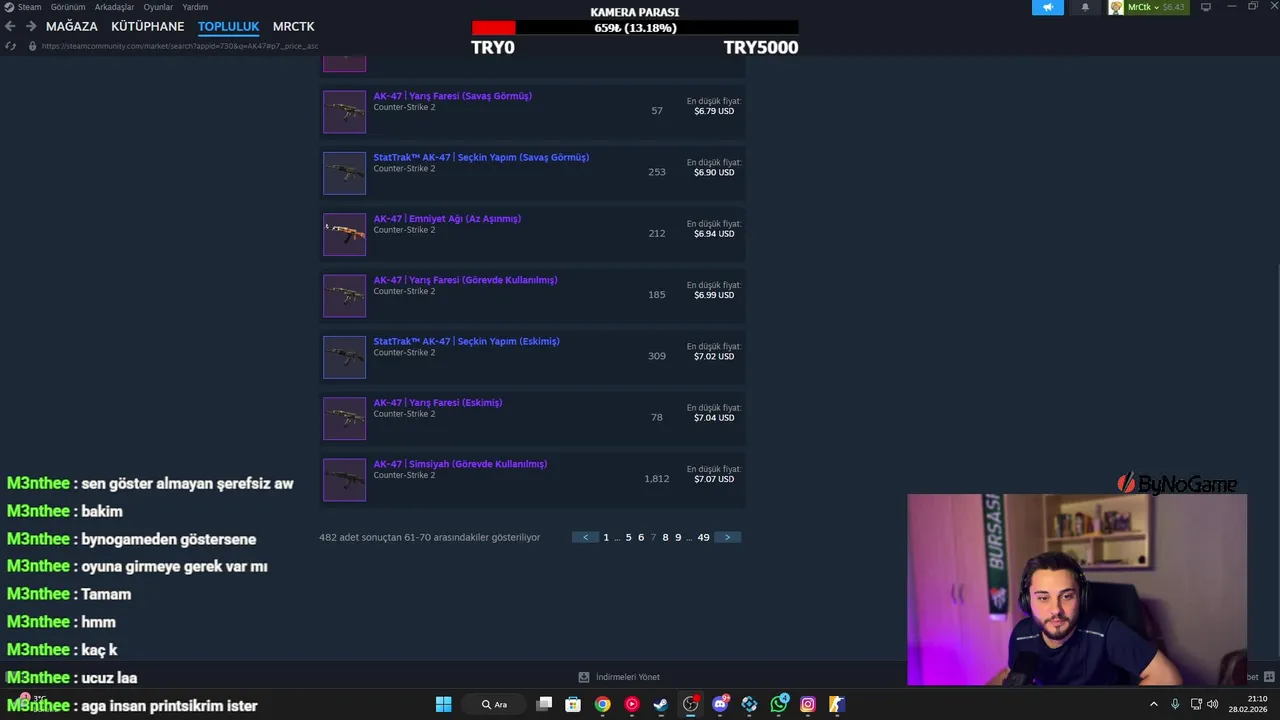
Task: Click the padlock site security icon
Action: tap(32, 46)
